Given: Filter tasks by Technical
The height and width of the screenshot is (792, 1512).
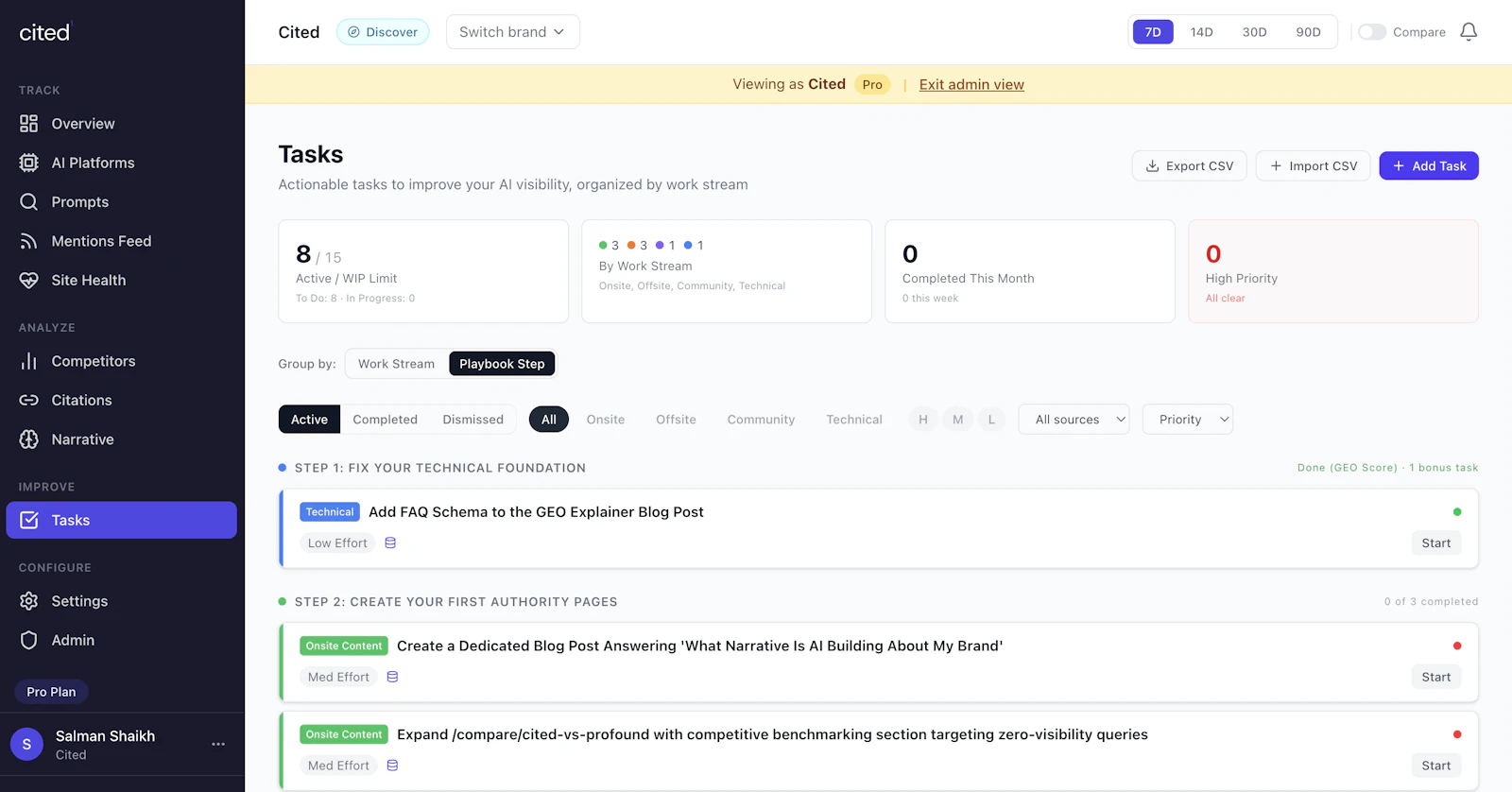Looking at the screenshot, I should [x=854, y=420].
